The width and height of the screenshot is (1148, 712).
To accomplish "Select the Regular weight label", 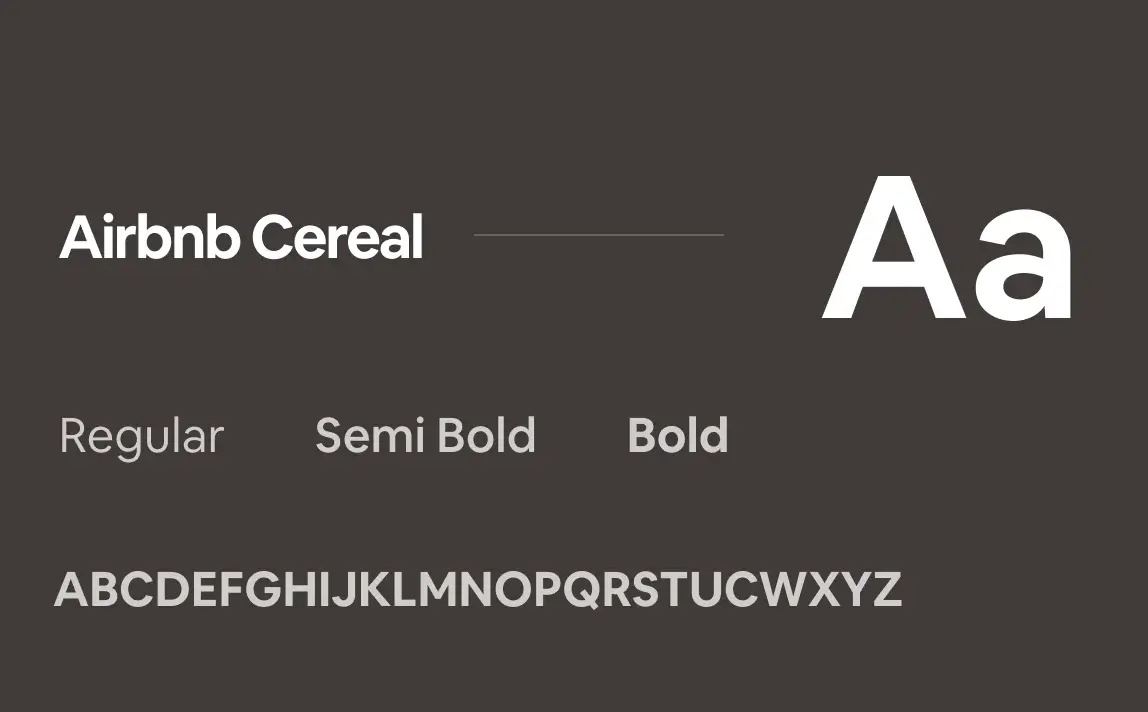I will [x=141, y=438].
